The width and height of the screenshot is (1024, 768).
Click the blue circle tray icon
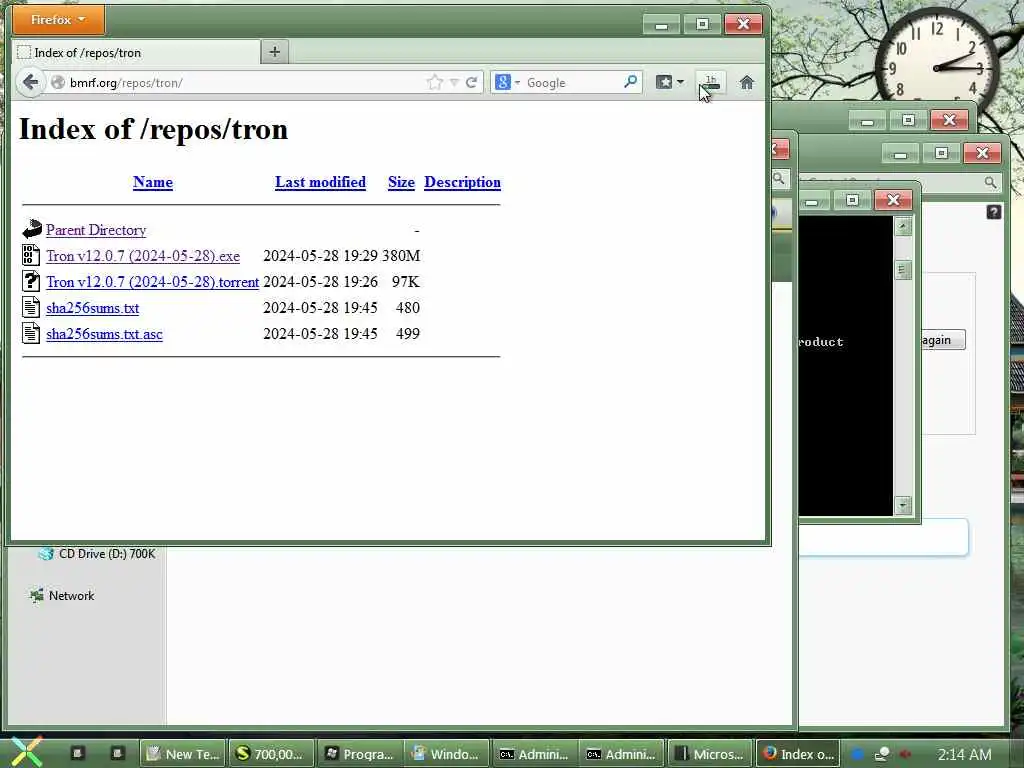tap(857, 754)
